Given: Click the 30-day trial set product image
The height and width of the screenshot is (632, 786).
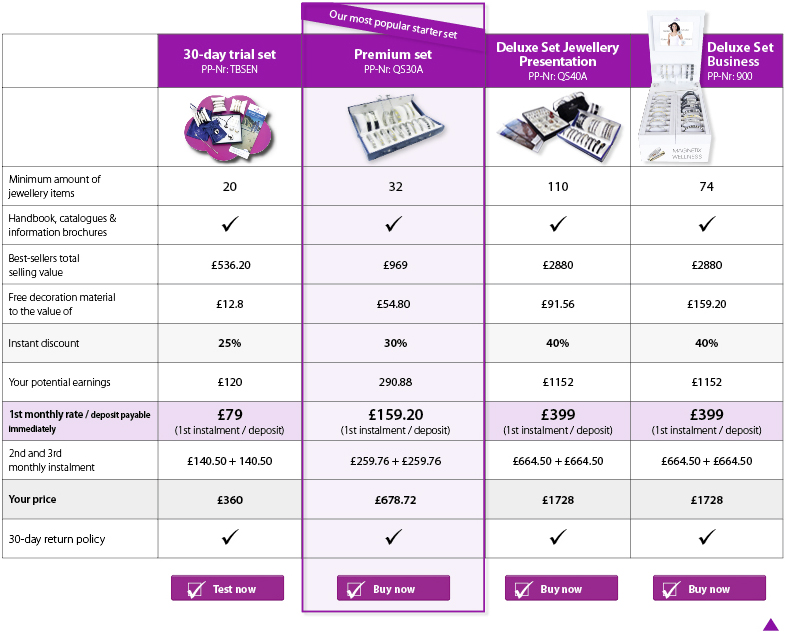Looking at the screenshot, I should pos(228,128).
